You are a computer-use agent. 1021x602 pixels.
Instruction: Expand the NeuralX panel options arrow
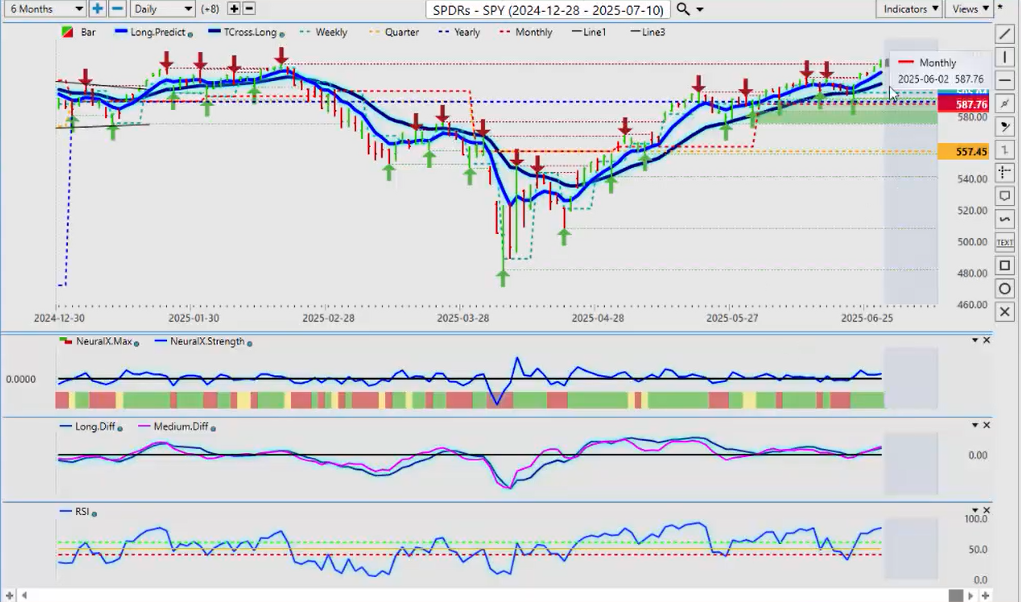tap(975, 341)
